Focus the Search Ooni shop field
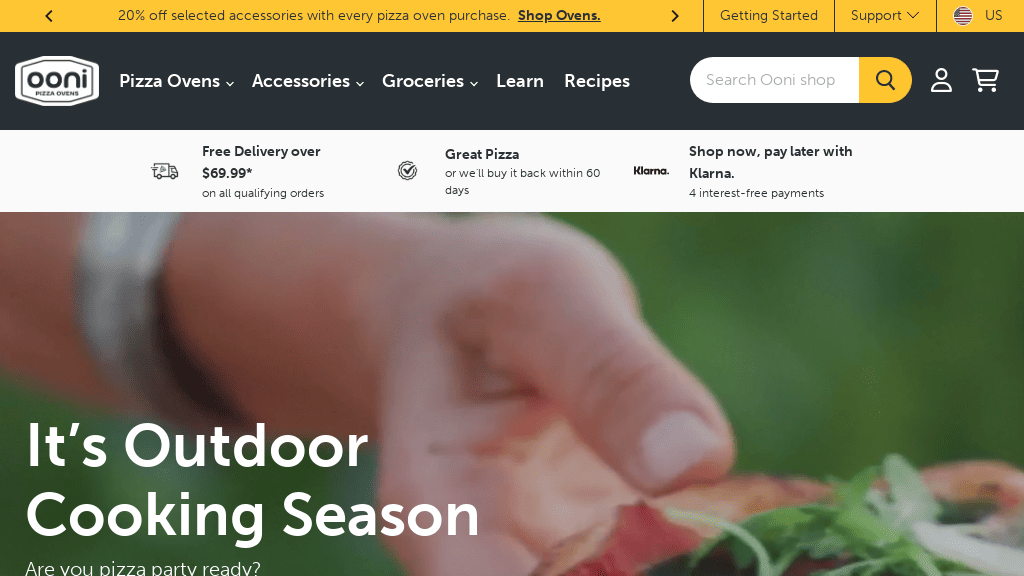 point(775,80)
